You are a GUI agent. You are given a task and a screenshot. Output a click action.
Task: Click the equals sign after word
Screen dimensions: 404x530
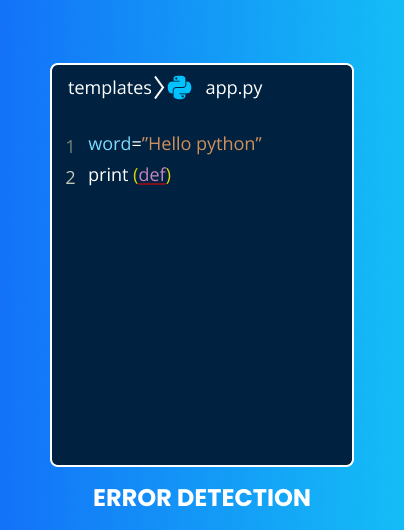[136, 145]
